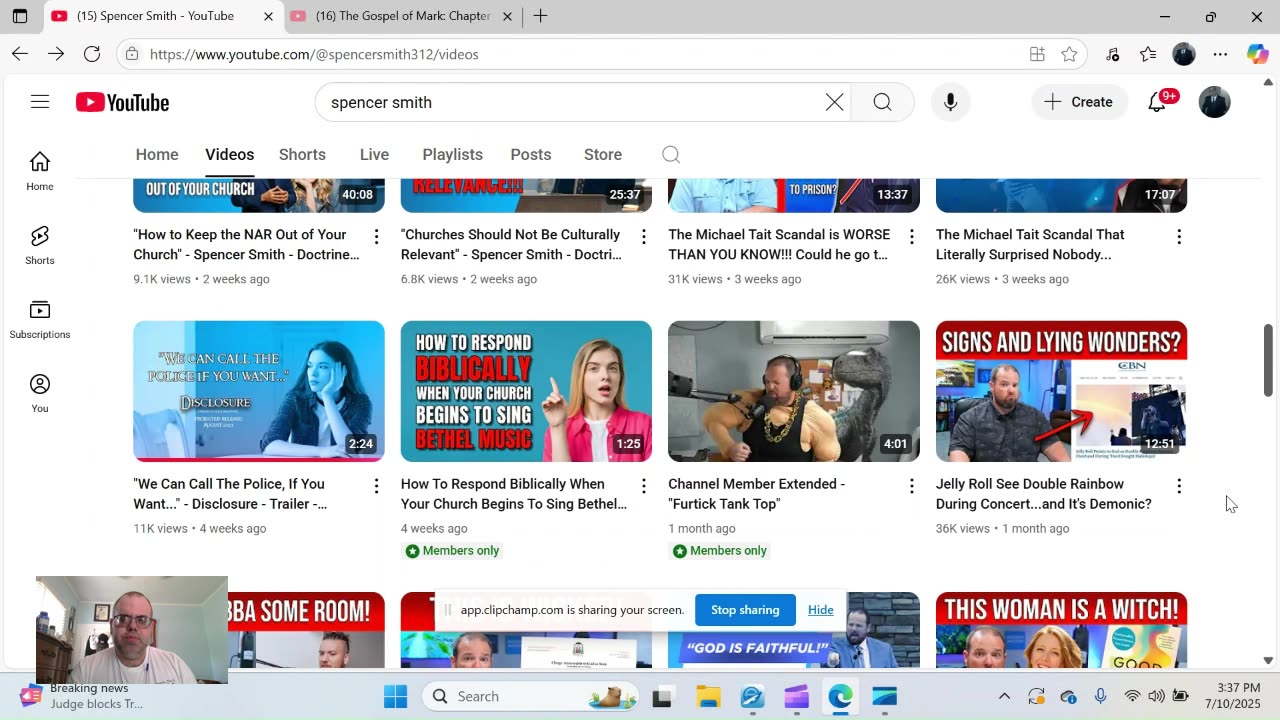
Task: Switch to channel Posts tab
Action: (x=530, y=154)
